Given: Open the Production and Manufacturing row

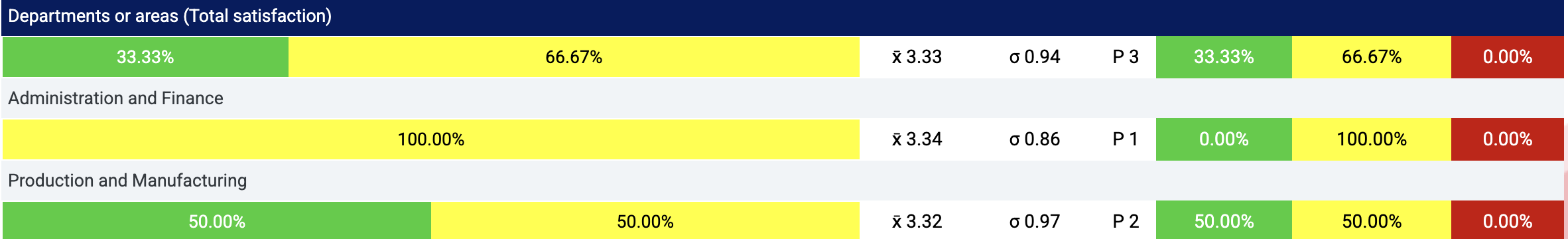Looking at the screenshot, I should [783, 181].
